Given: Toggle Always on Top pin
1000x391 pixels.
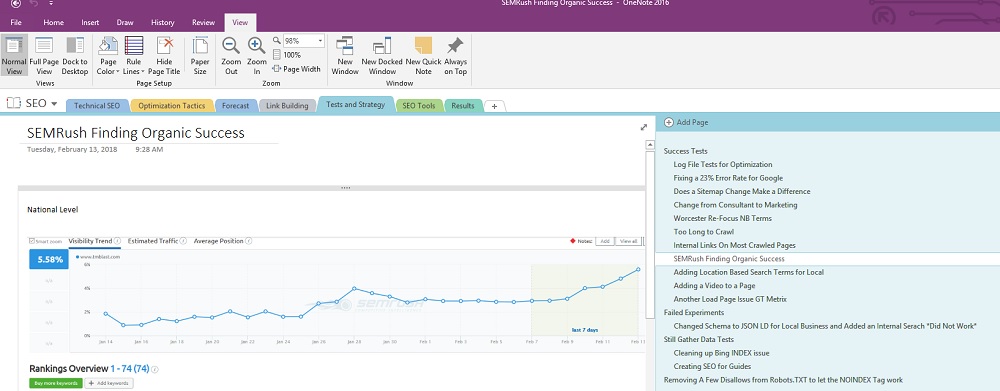Looking at the screenshot, I should tap(455, 55).
